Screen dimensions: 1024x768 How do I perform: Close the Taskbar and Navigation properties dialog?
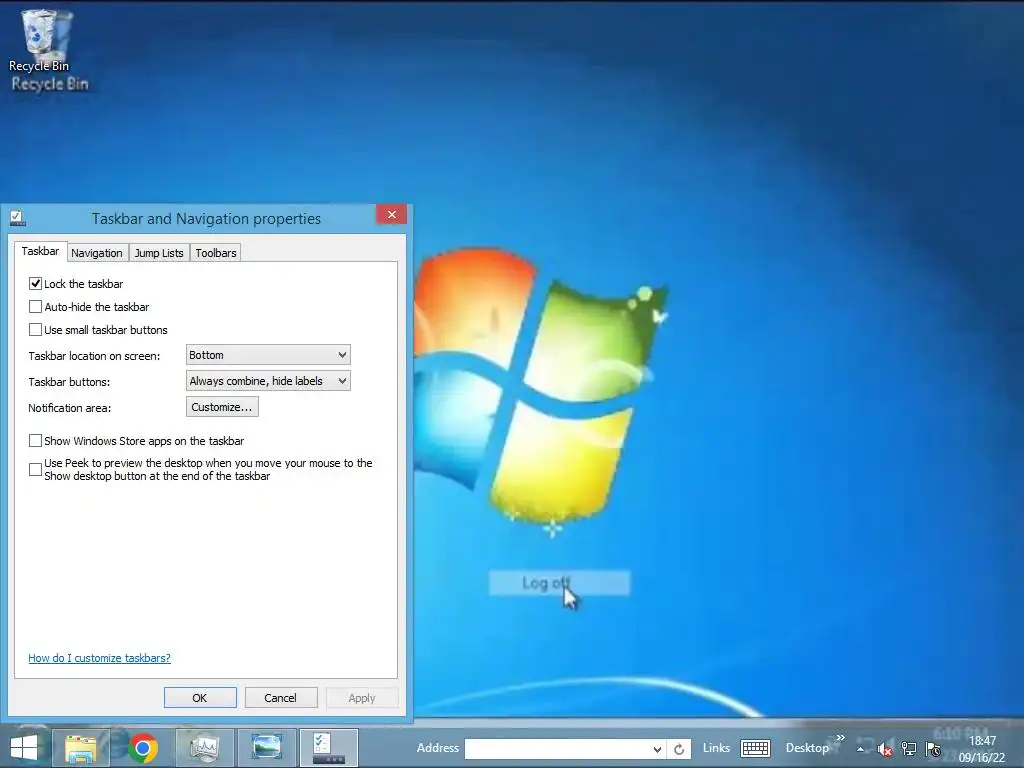tap(391, 214)
